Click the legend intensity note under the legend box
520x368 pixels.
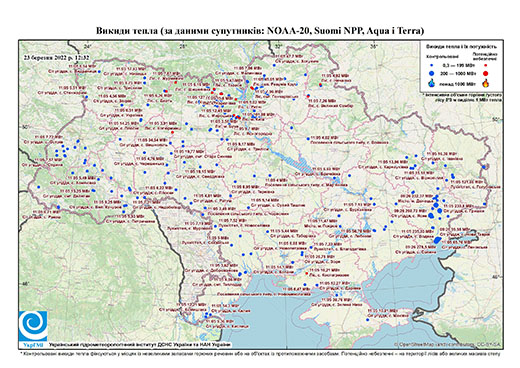pyautogui.click(x=463, y=97)
